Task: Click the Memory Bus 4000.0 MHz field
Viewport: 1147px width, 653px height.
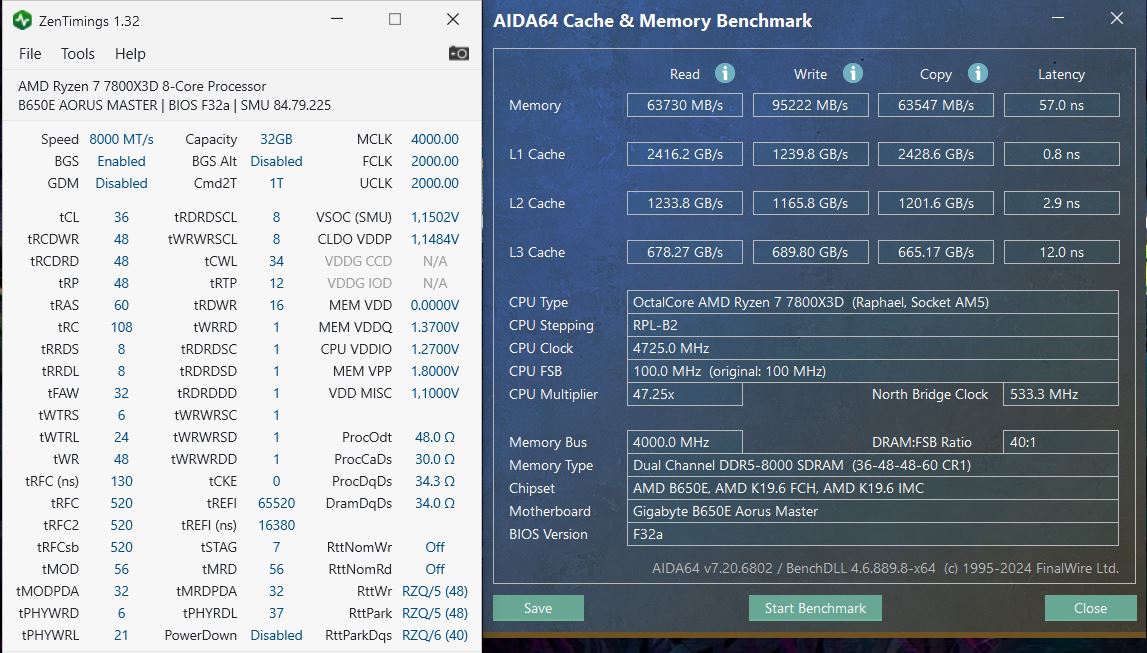Action: point(685,442)
